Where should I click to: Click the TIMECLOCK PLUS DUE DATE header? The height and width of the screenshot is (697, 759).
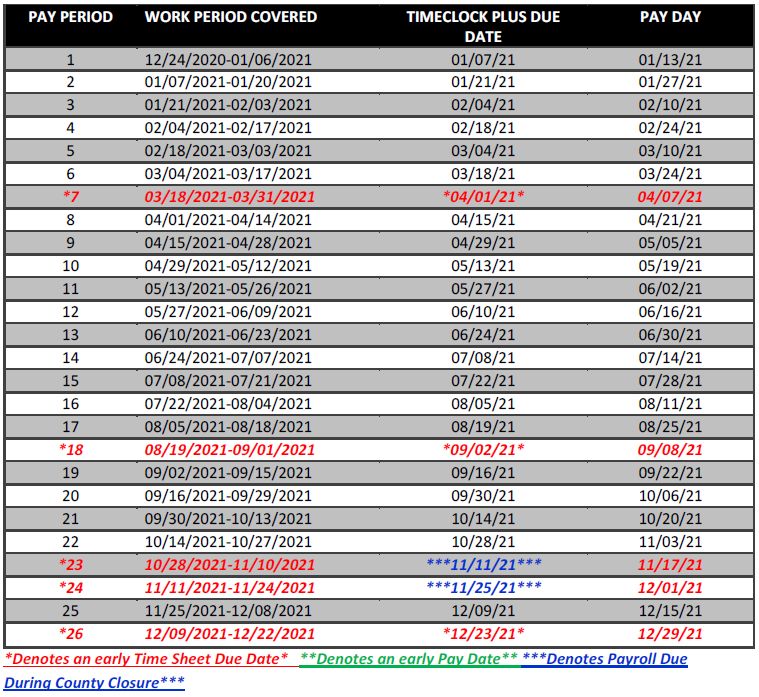coord(483,27)
